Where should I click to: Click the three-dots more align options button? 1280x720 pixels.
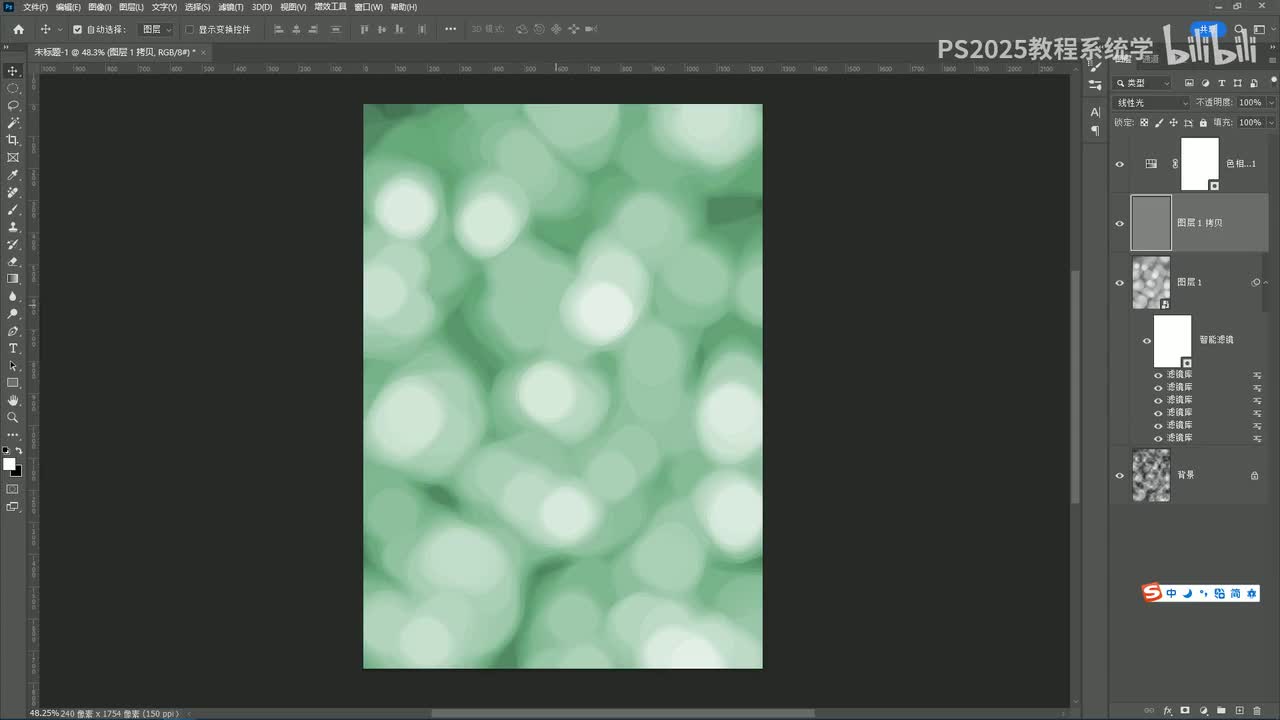450,29
